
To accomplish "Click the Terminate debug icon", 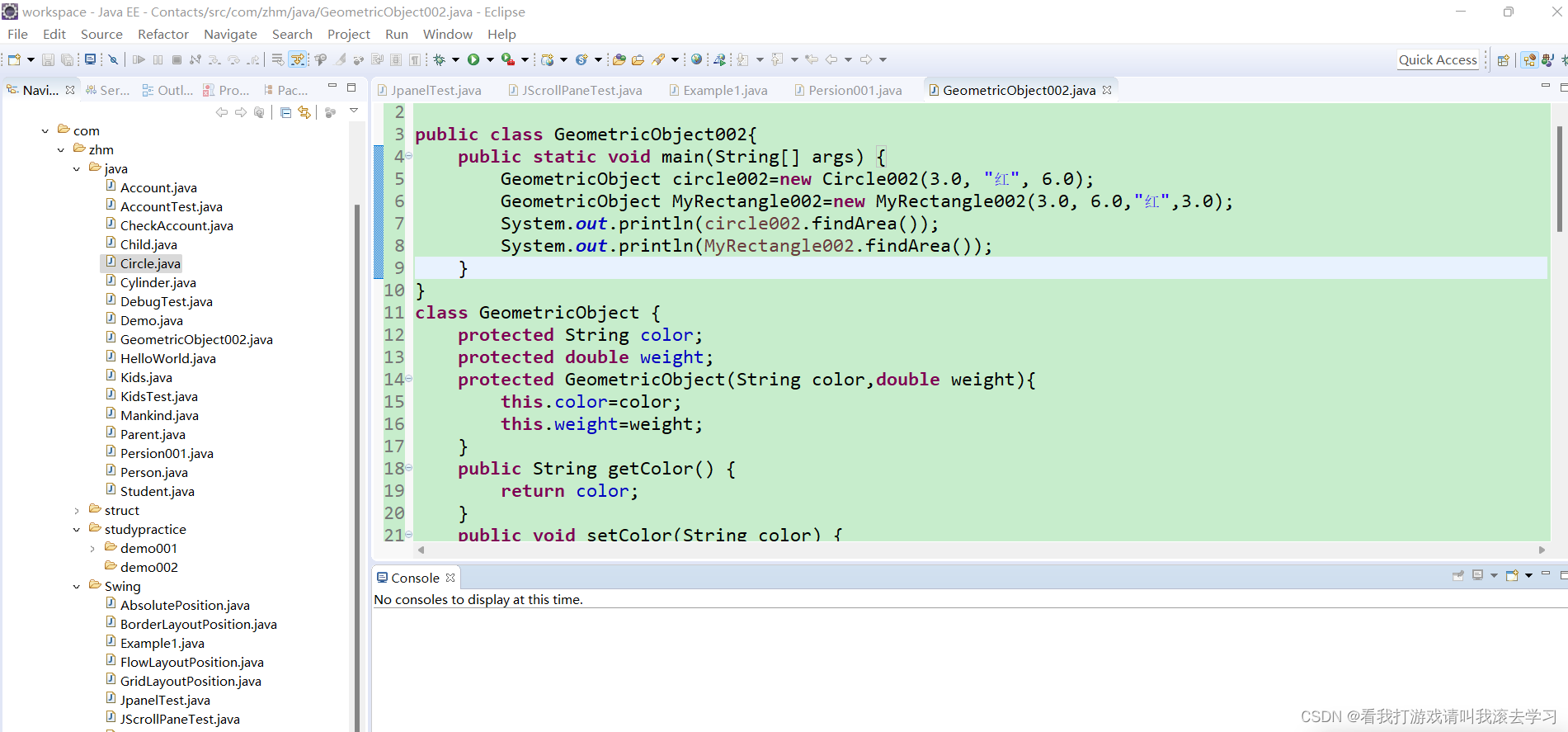I will pos(177,59).
